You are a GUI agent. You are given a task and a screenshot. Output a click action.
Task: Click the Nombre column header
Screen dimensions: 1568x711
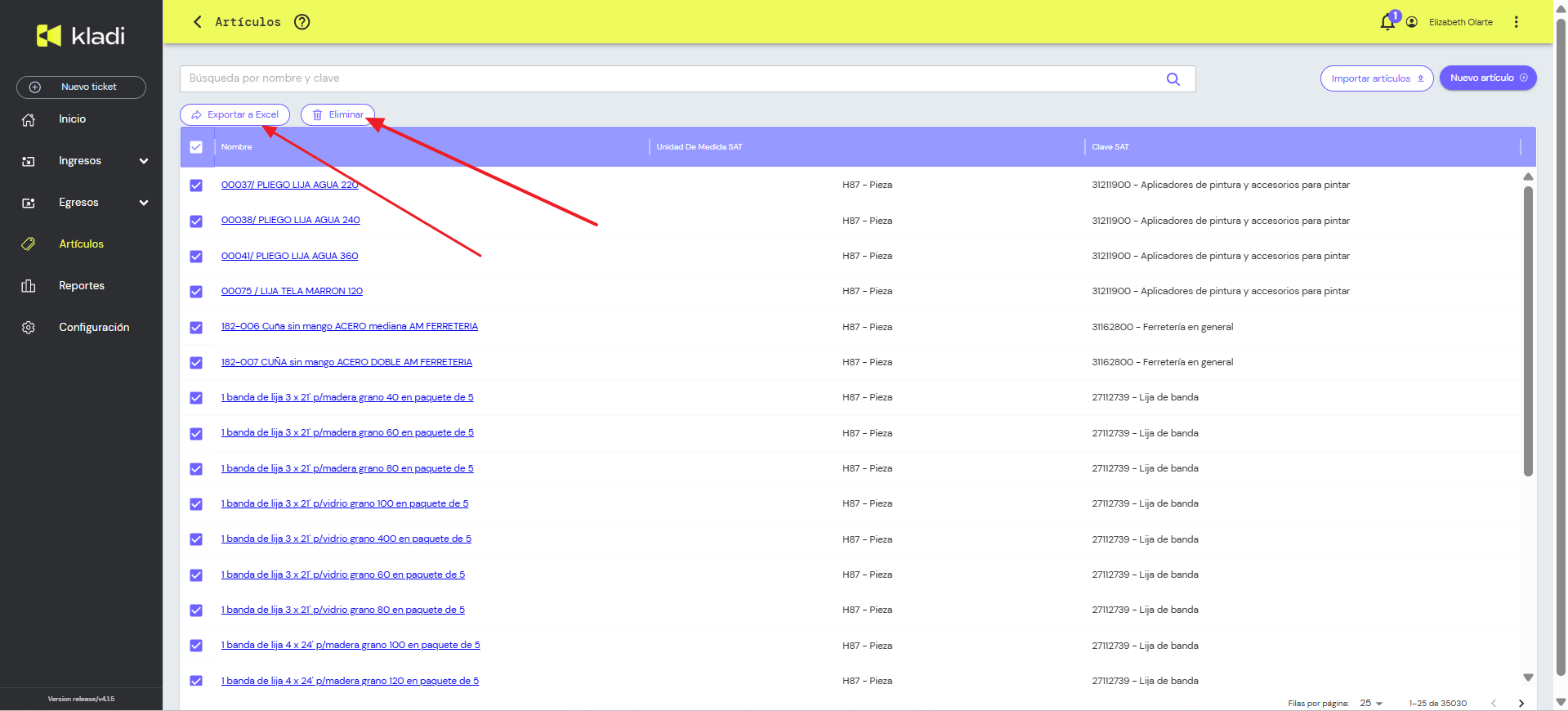(x=237, y=147)
